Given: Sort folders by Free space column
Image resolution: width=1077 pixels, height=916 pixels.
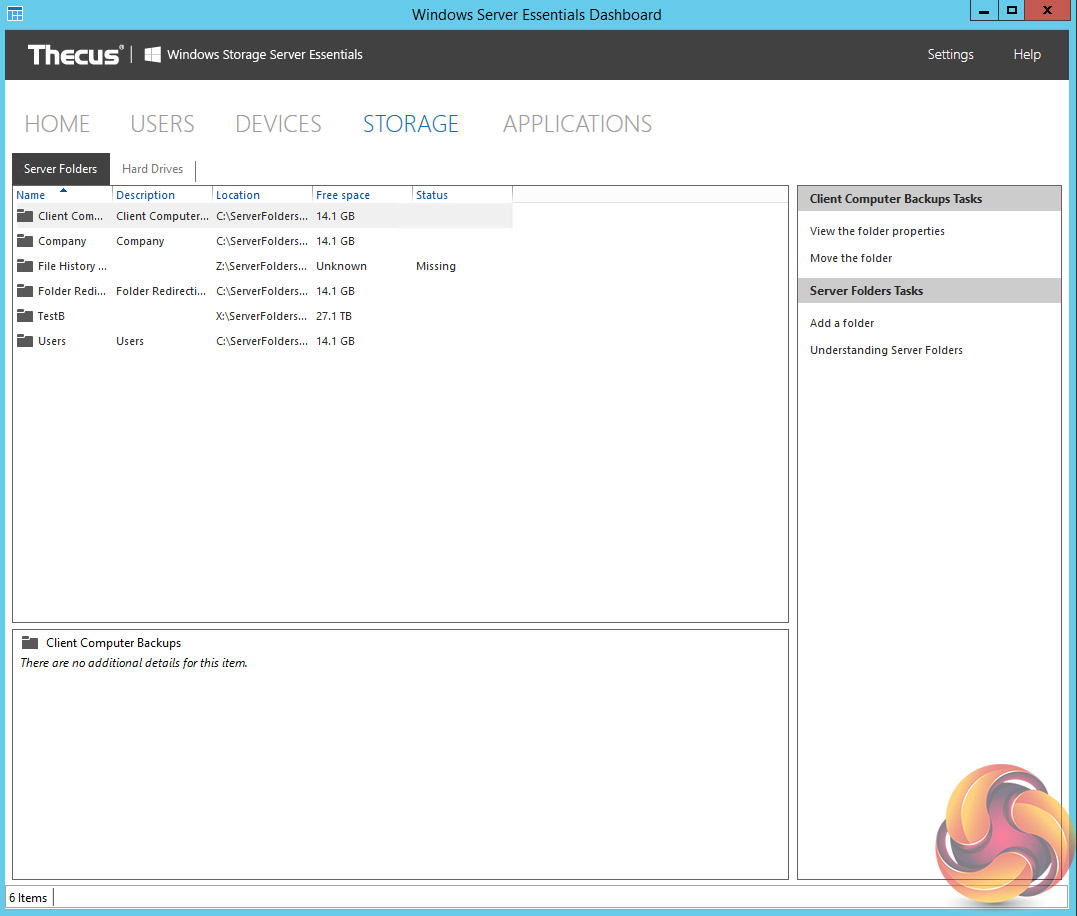Looking at the screenshot, I should 342,195.
